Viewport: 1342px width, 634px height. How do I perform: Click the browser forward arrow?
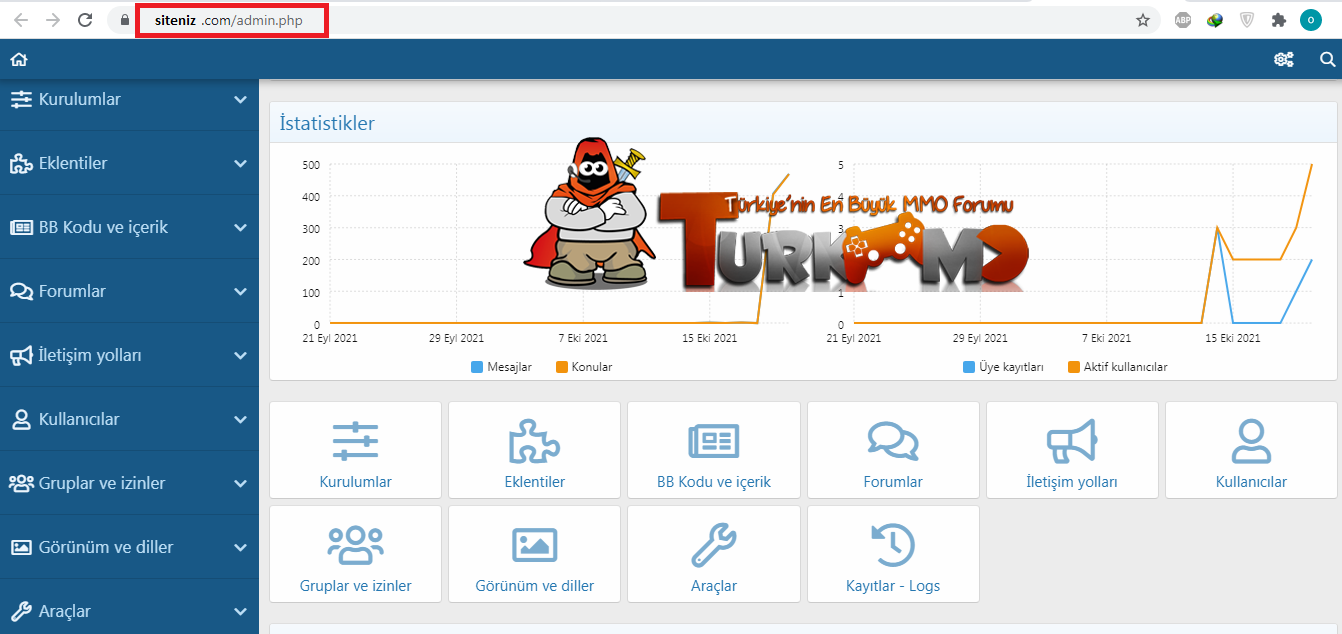pos(53,20)
